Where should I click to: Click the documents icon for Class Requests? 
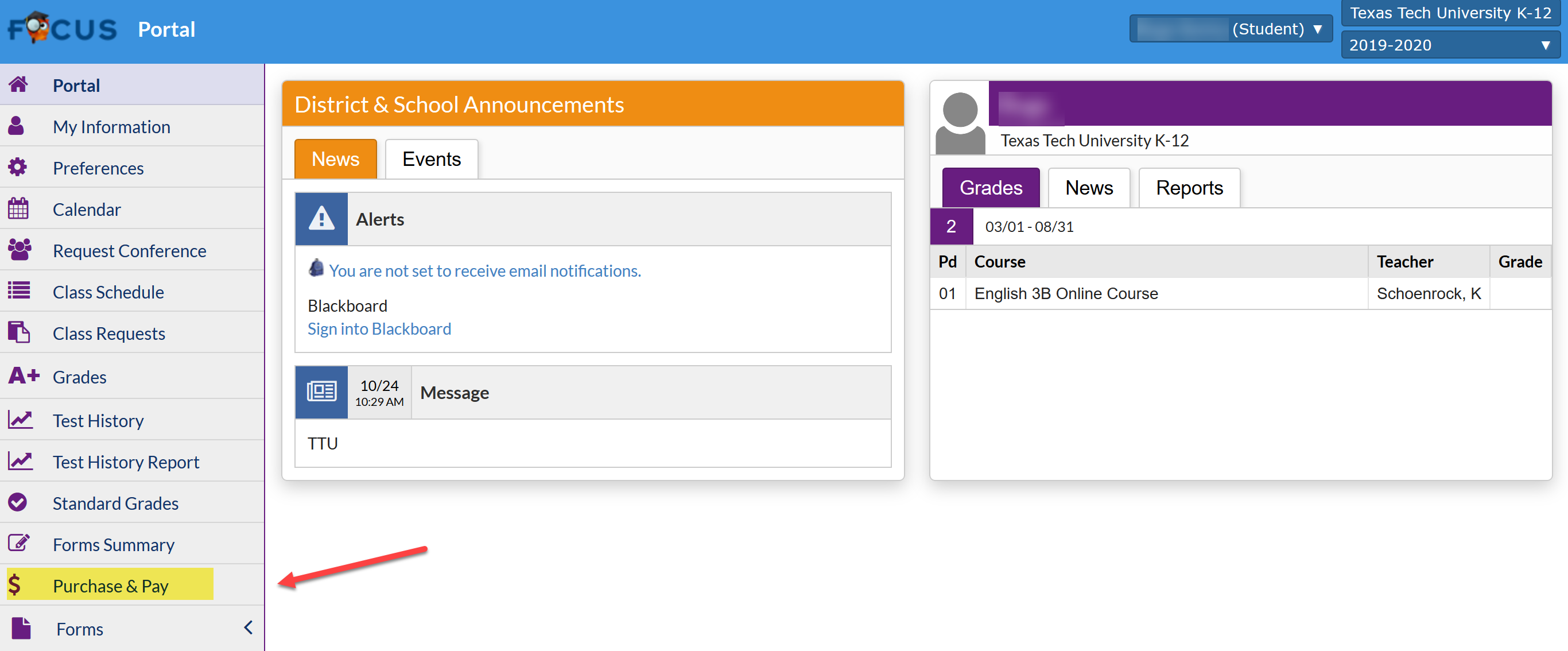click(x=19, y=332)
